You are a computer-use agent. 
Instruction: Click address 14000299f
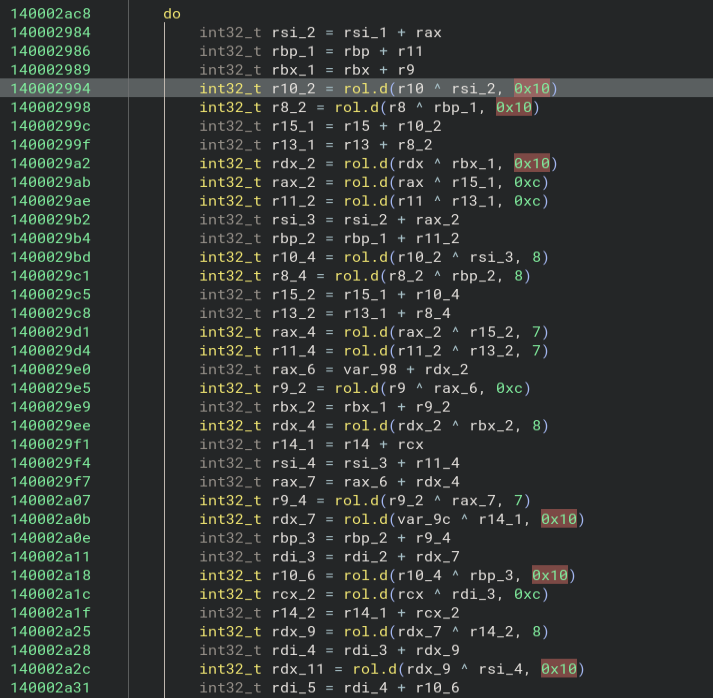[50, 145]
